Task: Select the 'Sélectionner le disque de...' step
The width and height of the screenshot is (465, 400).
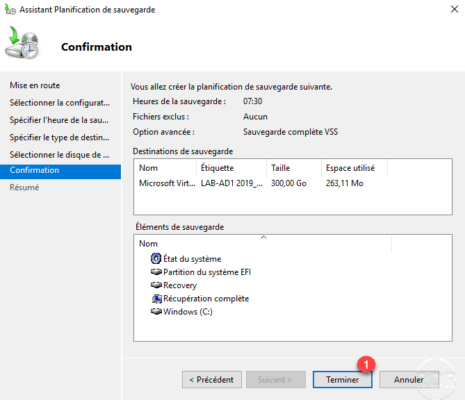Action: coord(59,155)
